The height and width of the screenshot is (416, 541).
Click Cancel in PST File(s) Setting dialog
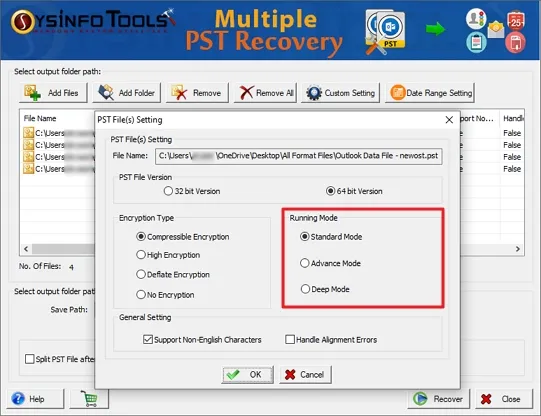305,375
